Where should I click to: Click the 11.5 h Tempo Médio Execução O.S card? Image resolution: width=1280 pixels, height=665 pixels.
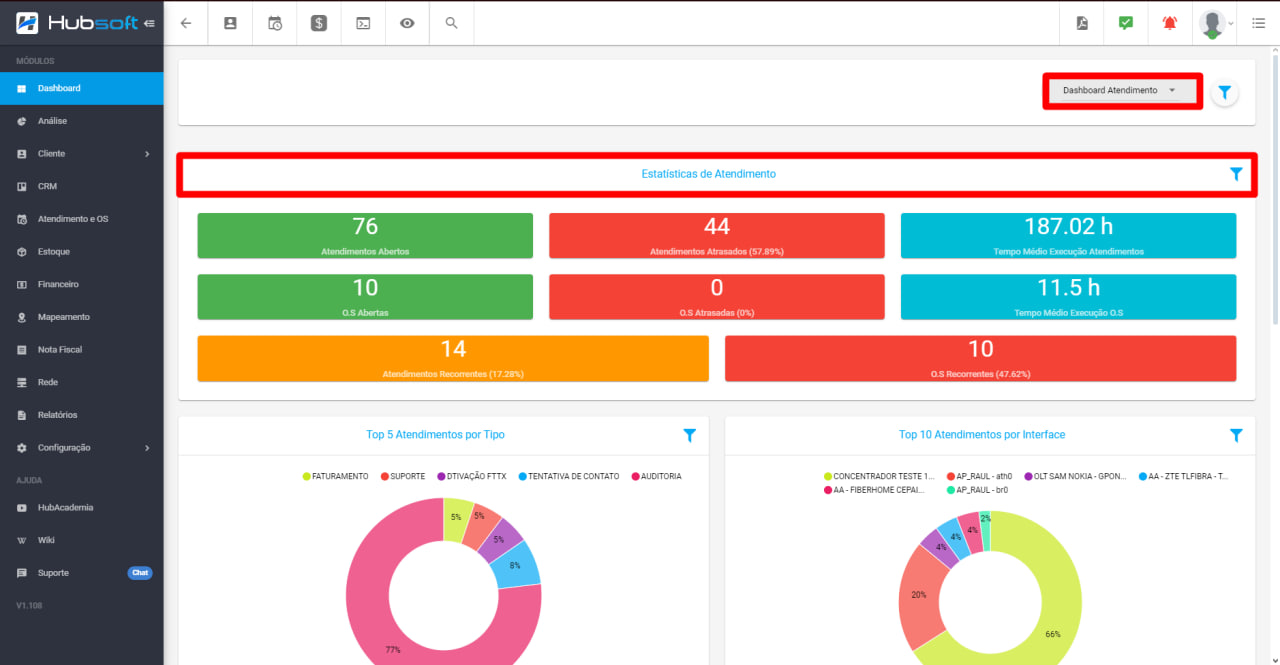[x=1068, y=297]
